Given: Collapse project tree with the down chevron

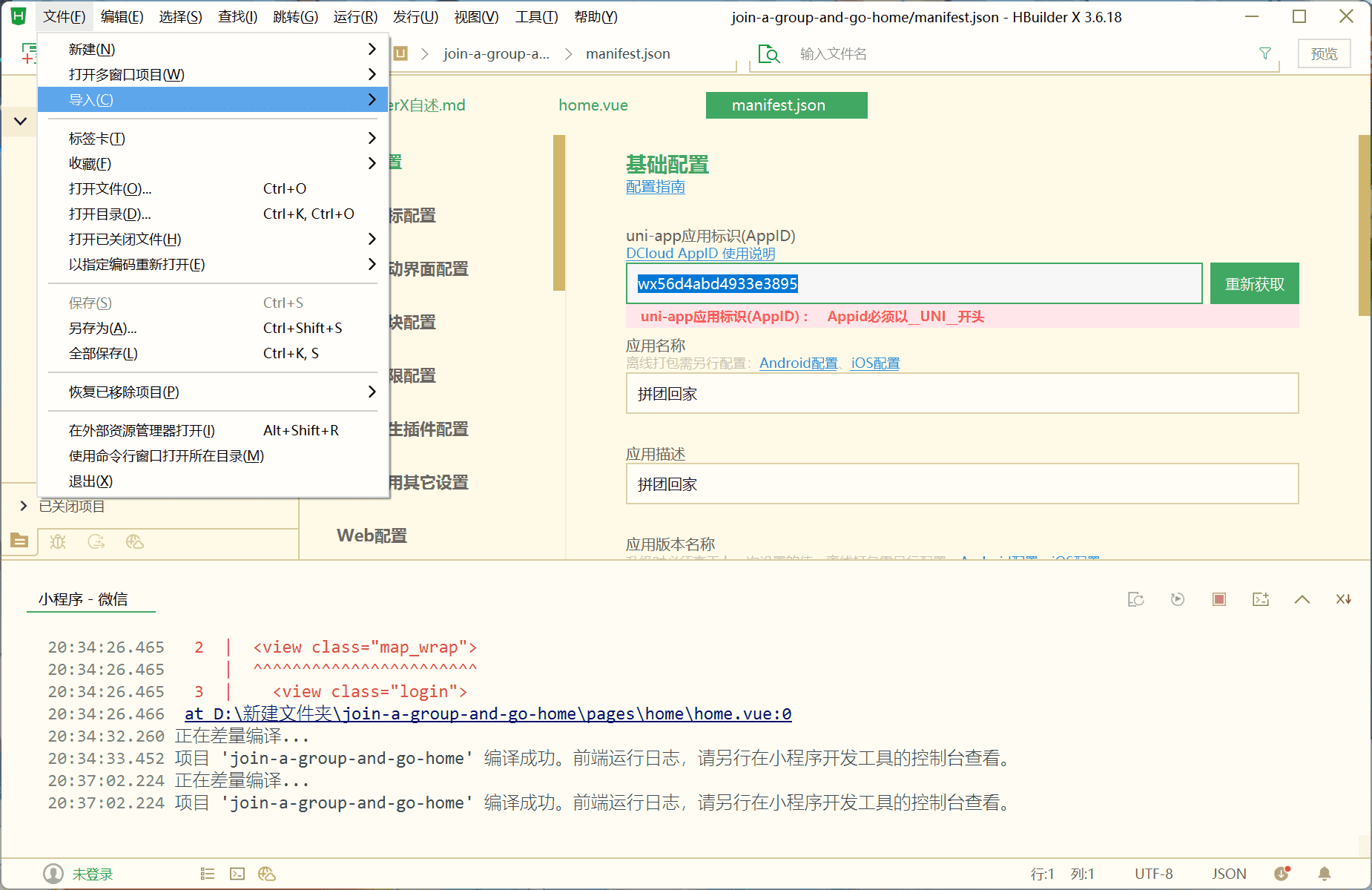Looking at the screenshot, I should (21, 121).
